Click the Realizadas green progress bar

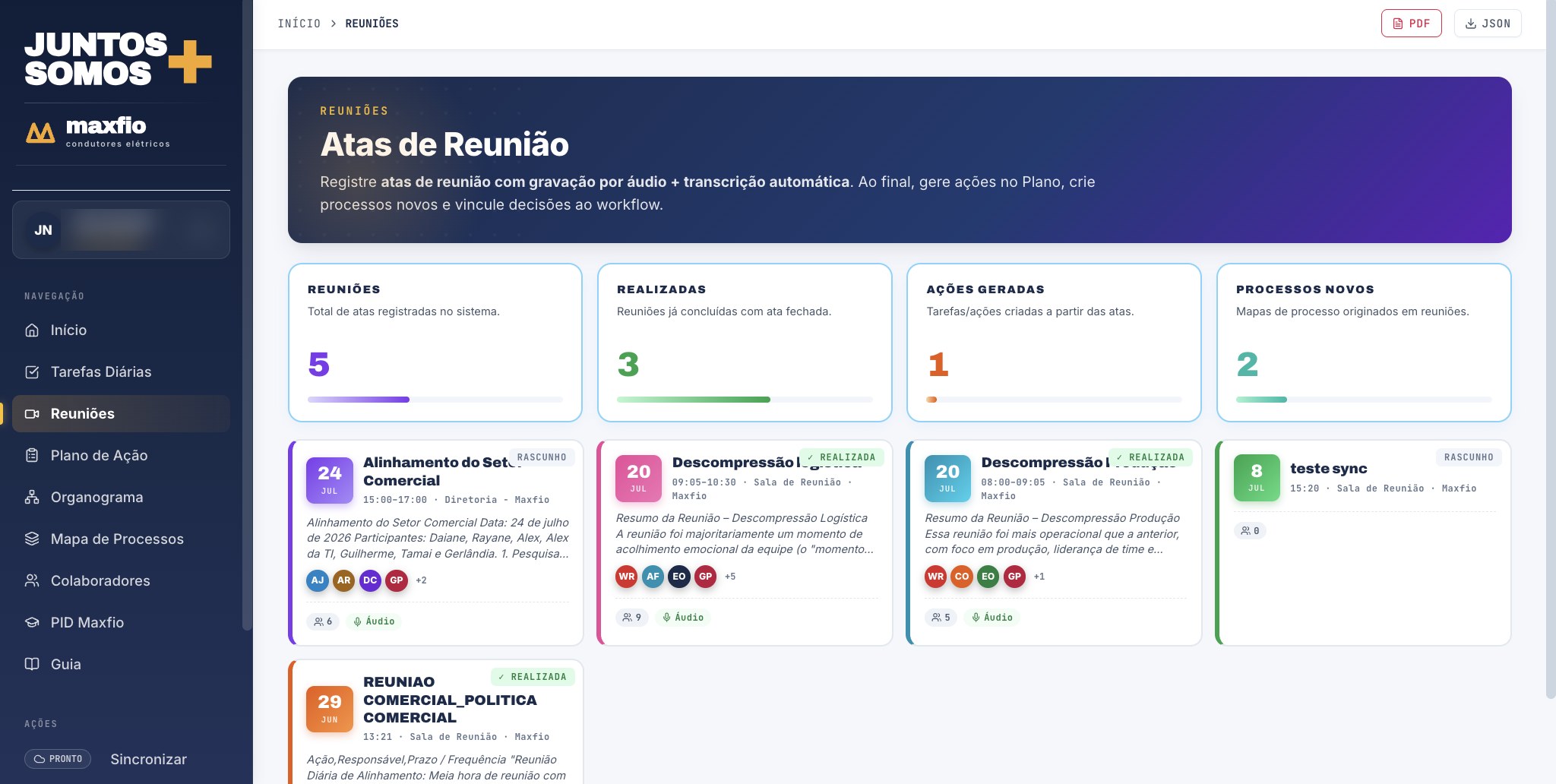click(x=745, y=400)
